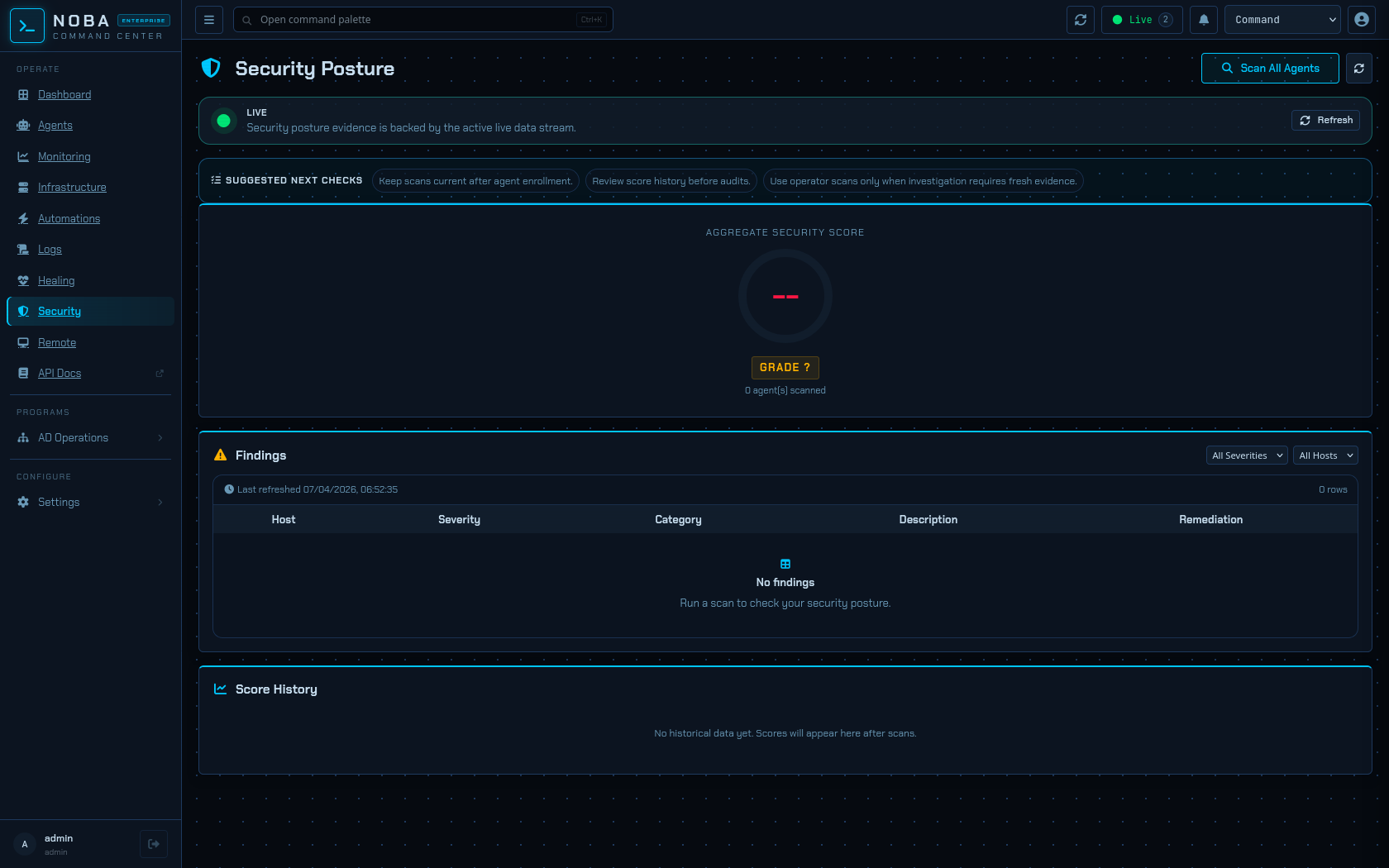Click the Security shield sidebar icon
Viewport: 1389px width, 868px height.
point(23,312)
